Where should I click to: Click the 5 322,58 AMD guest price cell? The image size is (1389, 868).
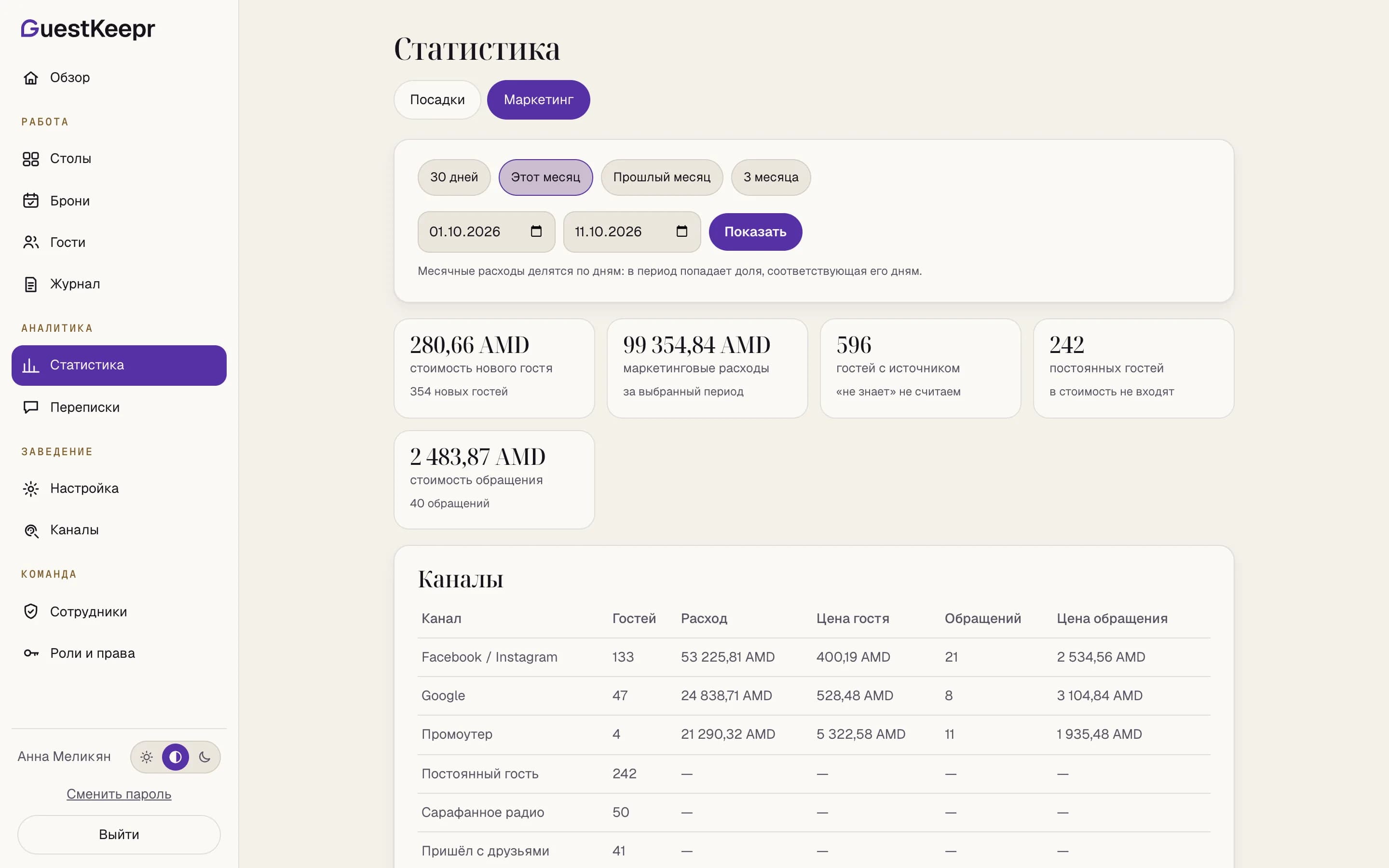point(861,734)
